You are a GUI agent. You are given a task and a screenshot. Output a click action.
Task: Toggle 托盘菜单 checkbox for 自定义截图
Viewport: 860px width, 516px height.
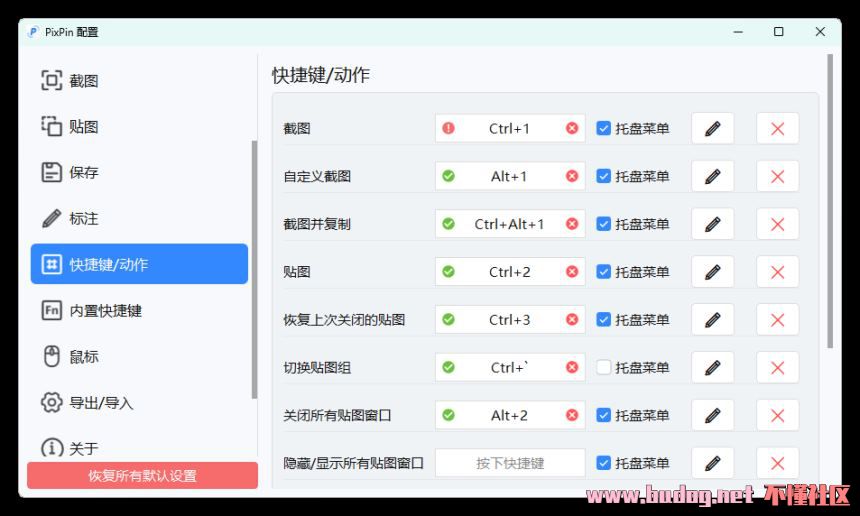coord(603,176)
